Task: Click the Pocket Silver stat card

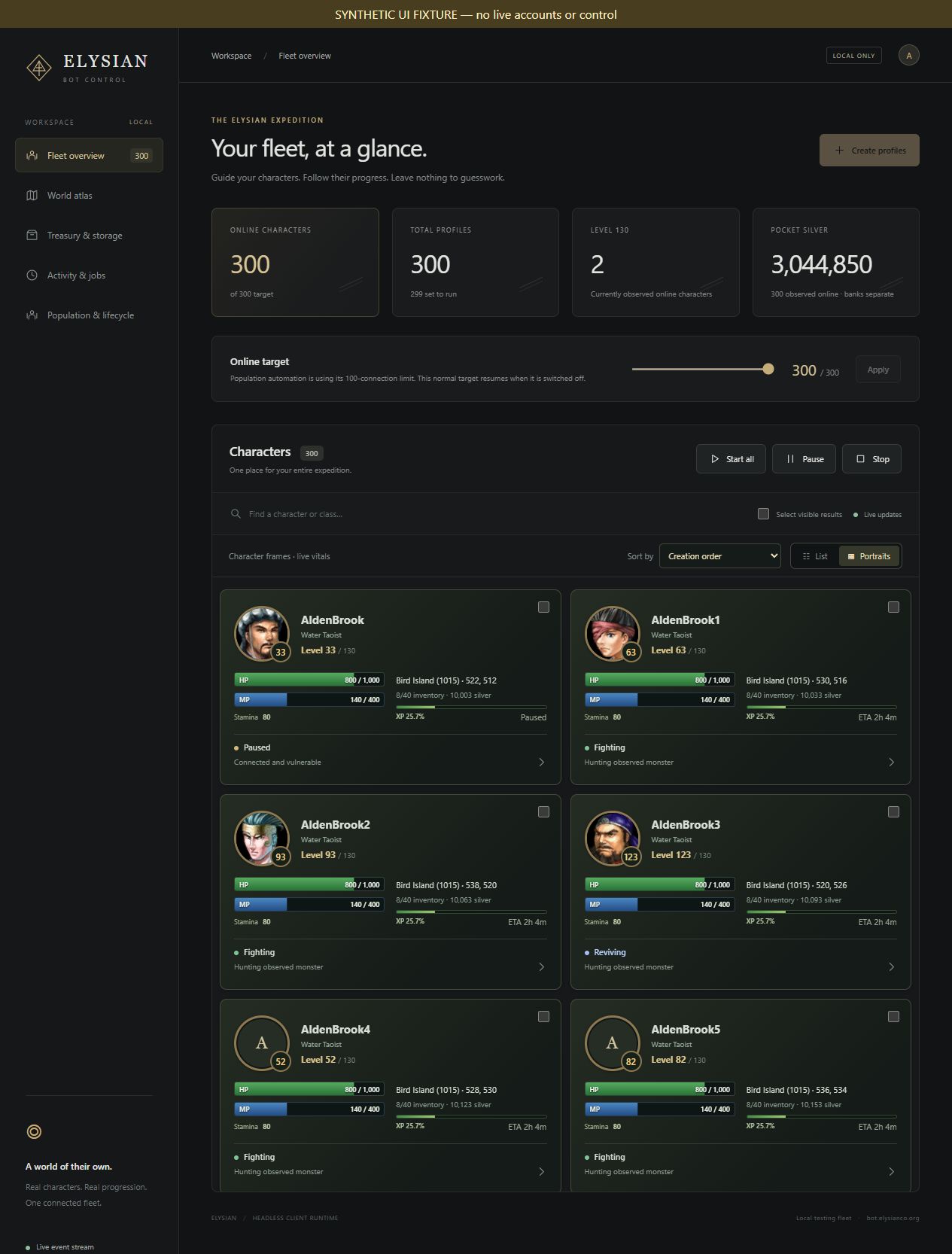Action: point(836,262)
